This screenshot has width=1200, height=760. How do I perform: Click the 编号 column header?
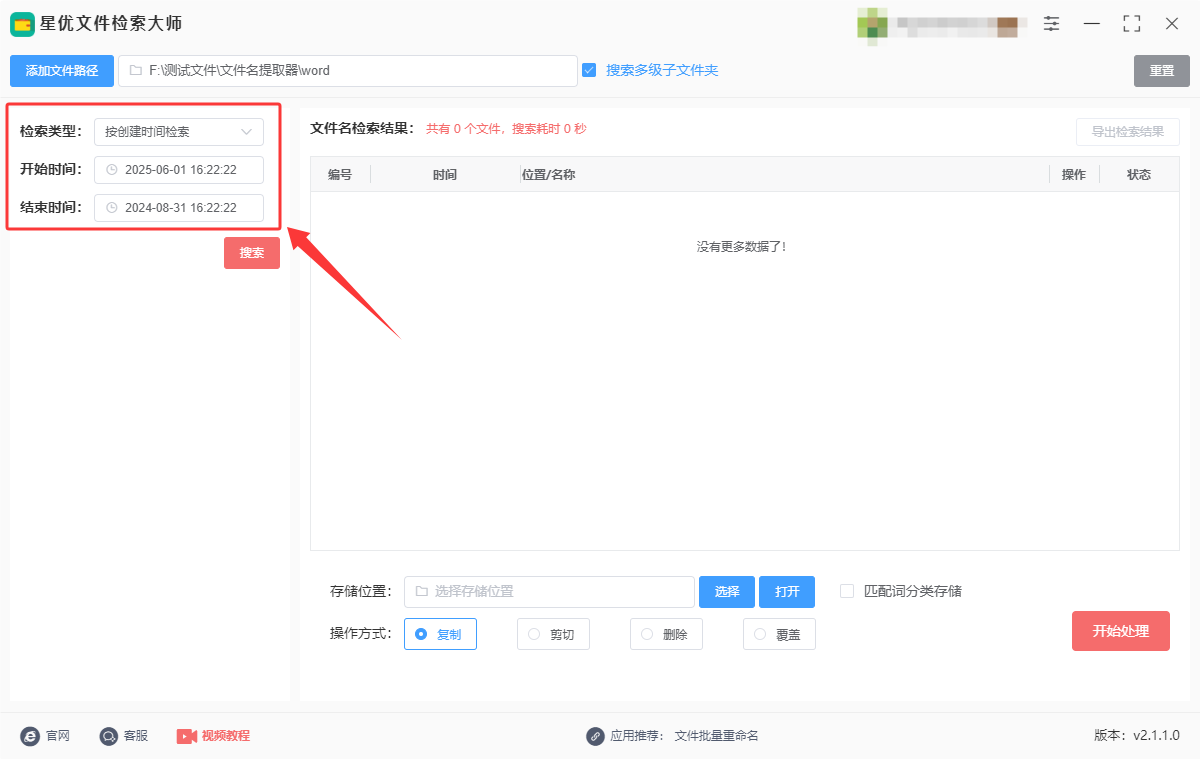tap(340, 175)
